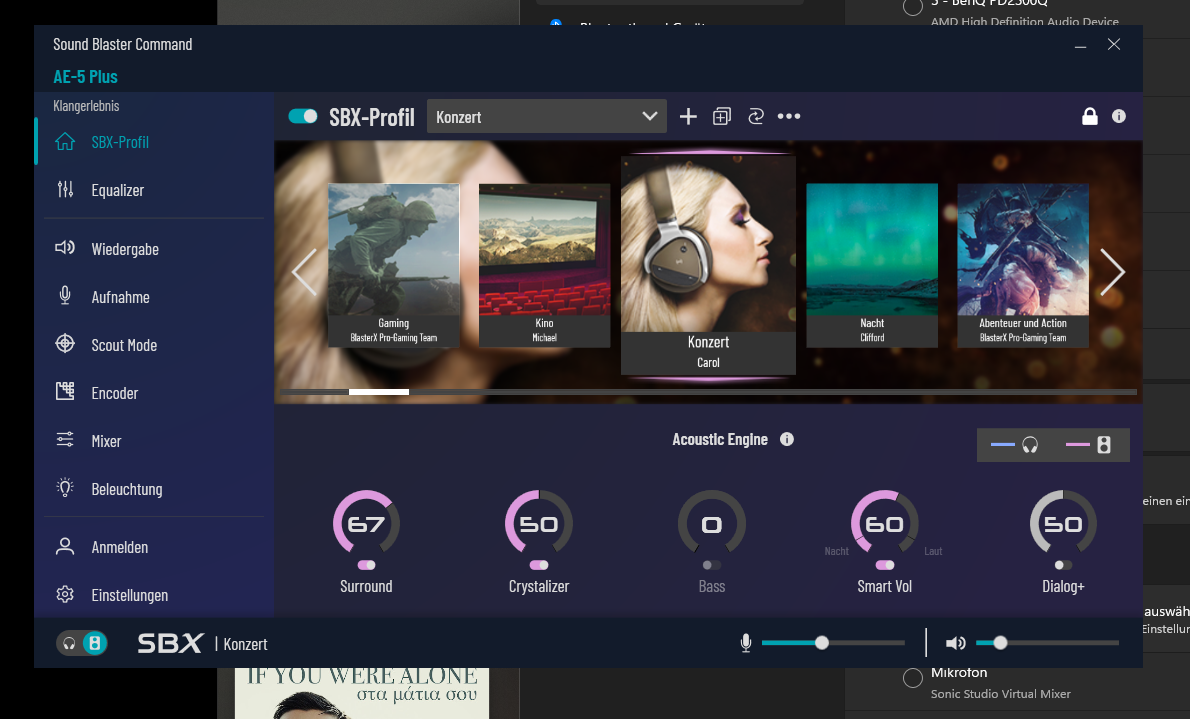Toggle the Smart Vol switch

click(x=885, y=565)
